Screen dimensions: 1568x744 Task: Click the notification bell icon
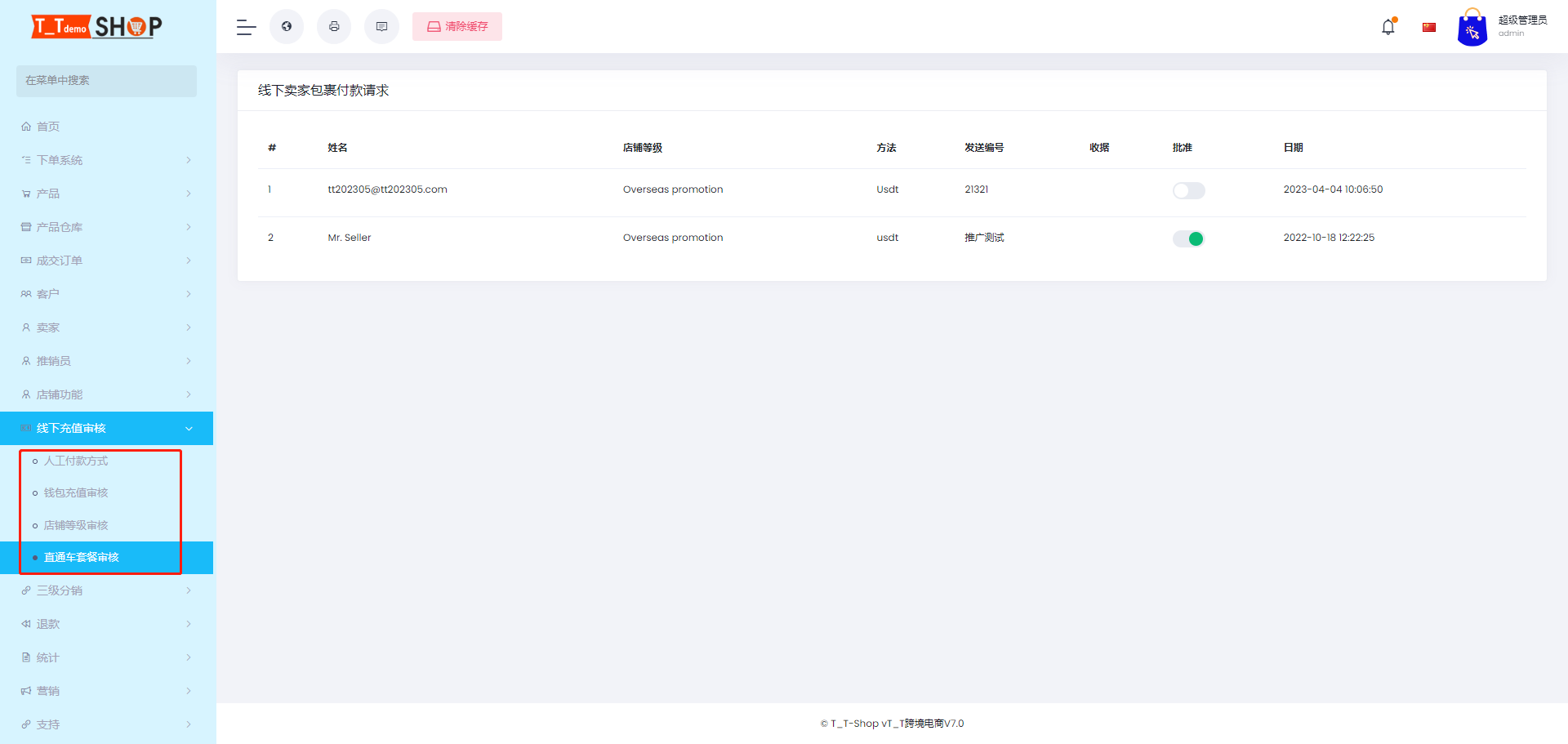[x=1388, y=26]
